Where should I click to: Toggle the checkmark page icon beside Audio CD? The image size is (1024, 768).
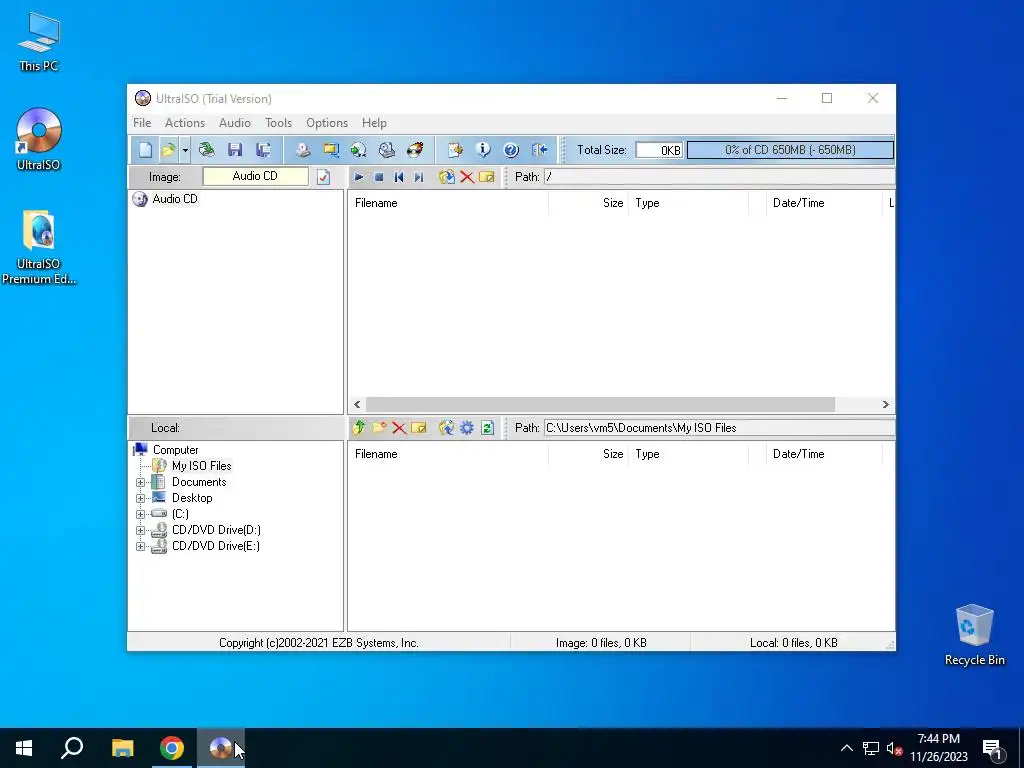click(323, 177)
